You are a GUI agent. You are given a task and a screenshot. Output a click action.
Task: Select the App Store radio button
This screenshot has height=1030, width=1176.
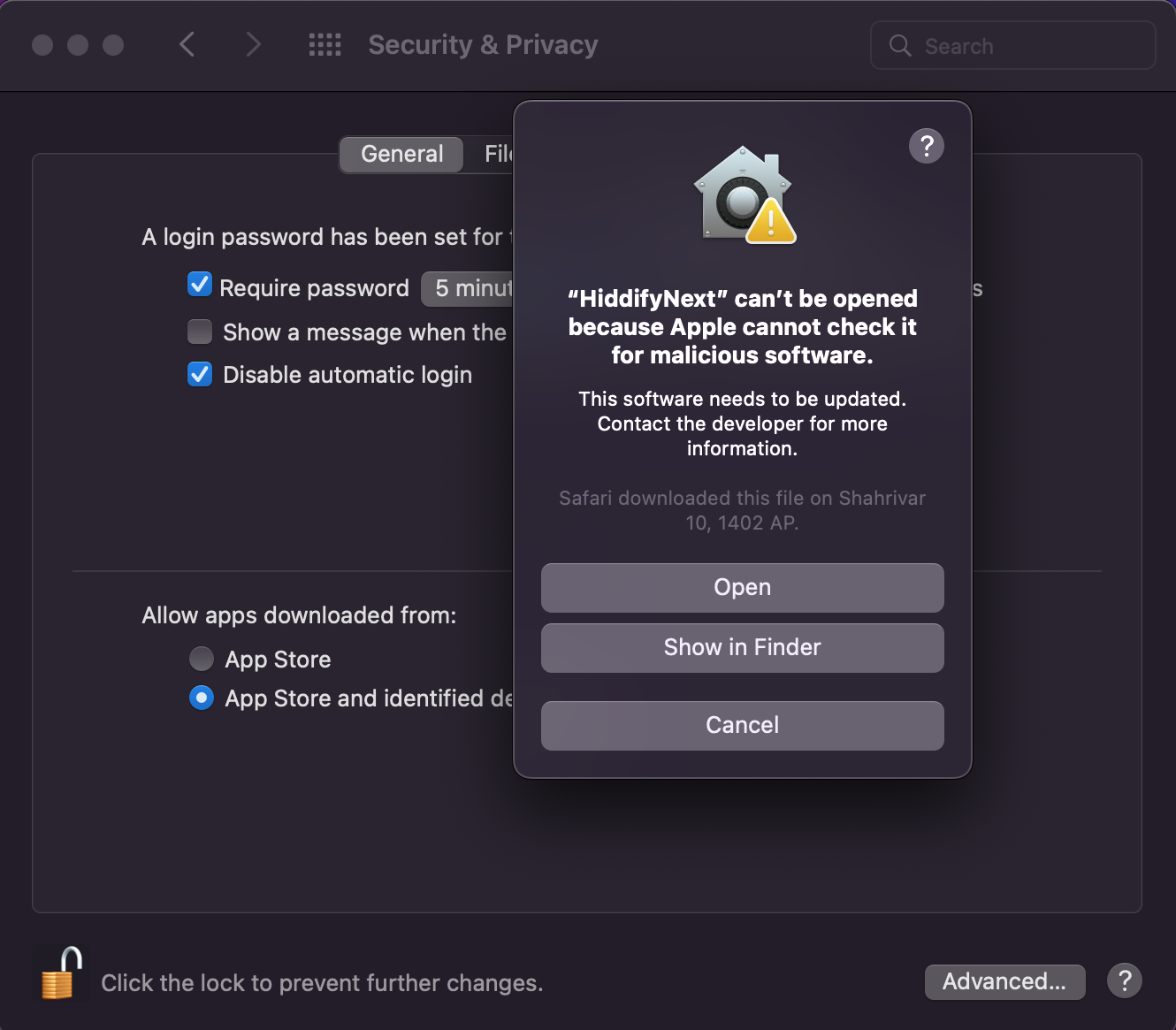[201, 659]
